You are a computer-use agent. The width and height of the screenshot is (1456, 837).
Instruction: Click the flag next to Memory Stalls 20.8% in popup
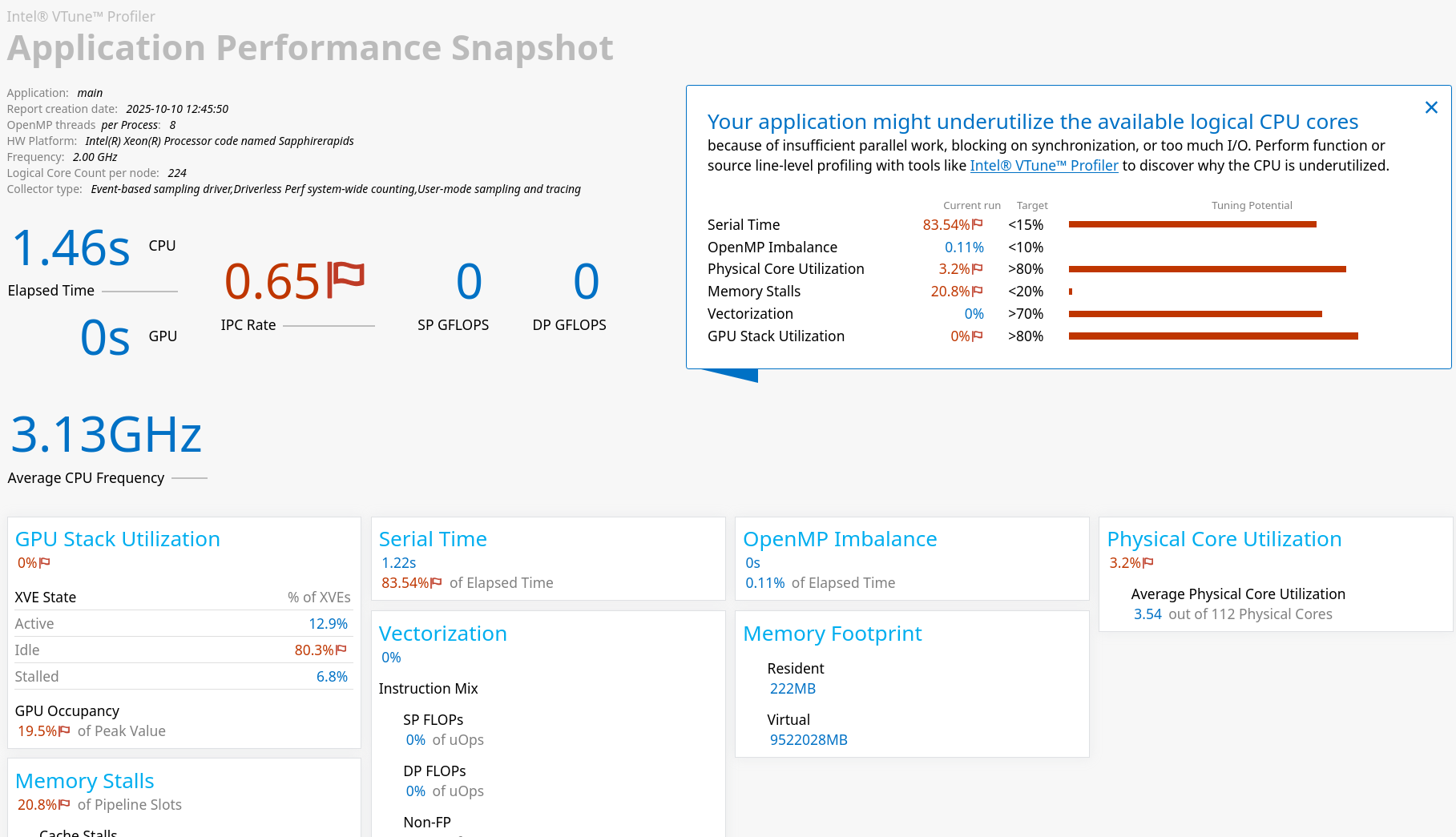pyautogui.click(x=977, y=292)
